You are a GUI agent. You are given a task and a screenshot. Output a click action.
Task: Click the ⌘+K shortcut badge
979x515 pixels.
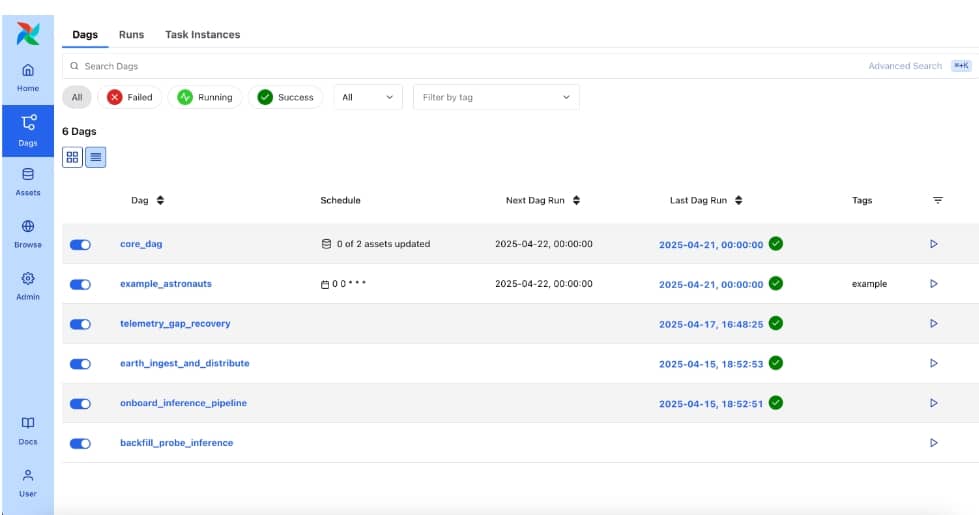pyautogui.click(x=961, y=66)
